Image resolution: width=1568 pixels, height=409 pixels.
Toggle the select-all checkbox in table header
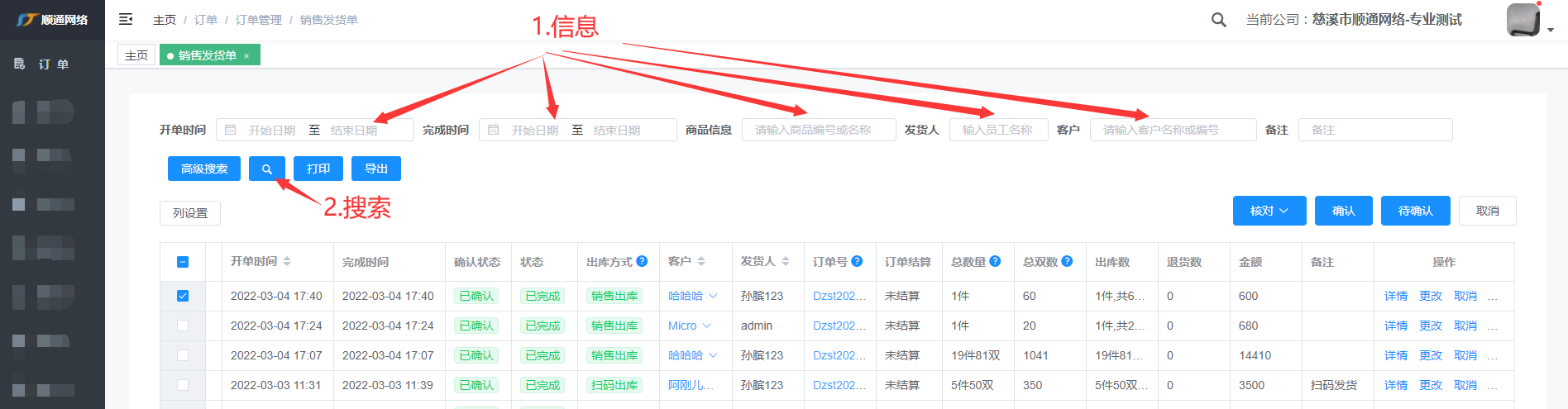click(183, 262)
